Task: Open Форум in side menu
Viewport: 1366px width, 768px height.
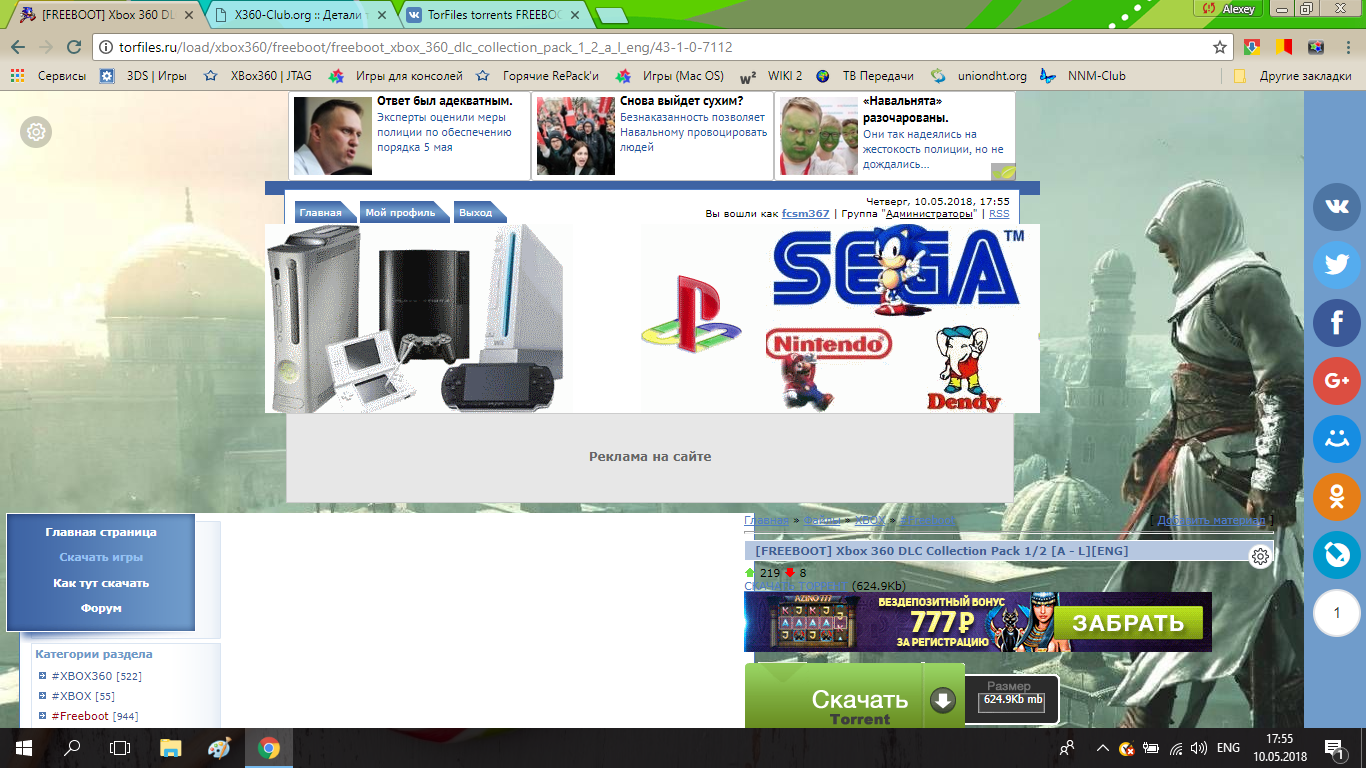Action: pos(100,608)
